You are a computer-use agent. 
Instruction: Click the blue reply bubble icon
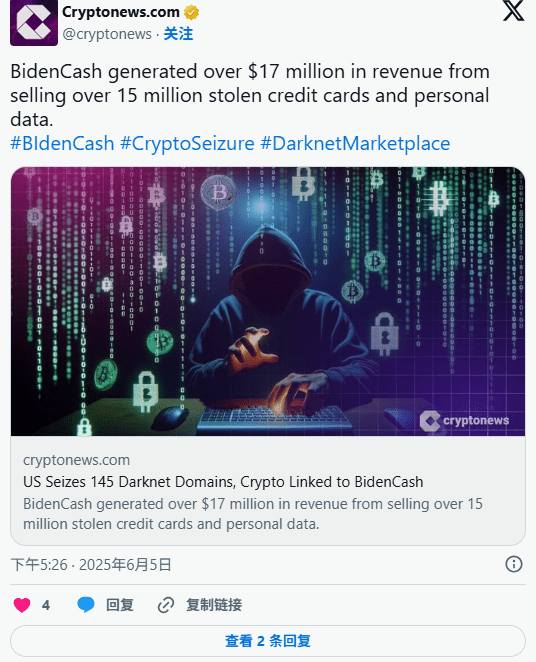(86, 605)
